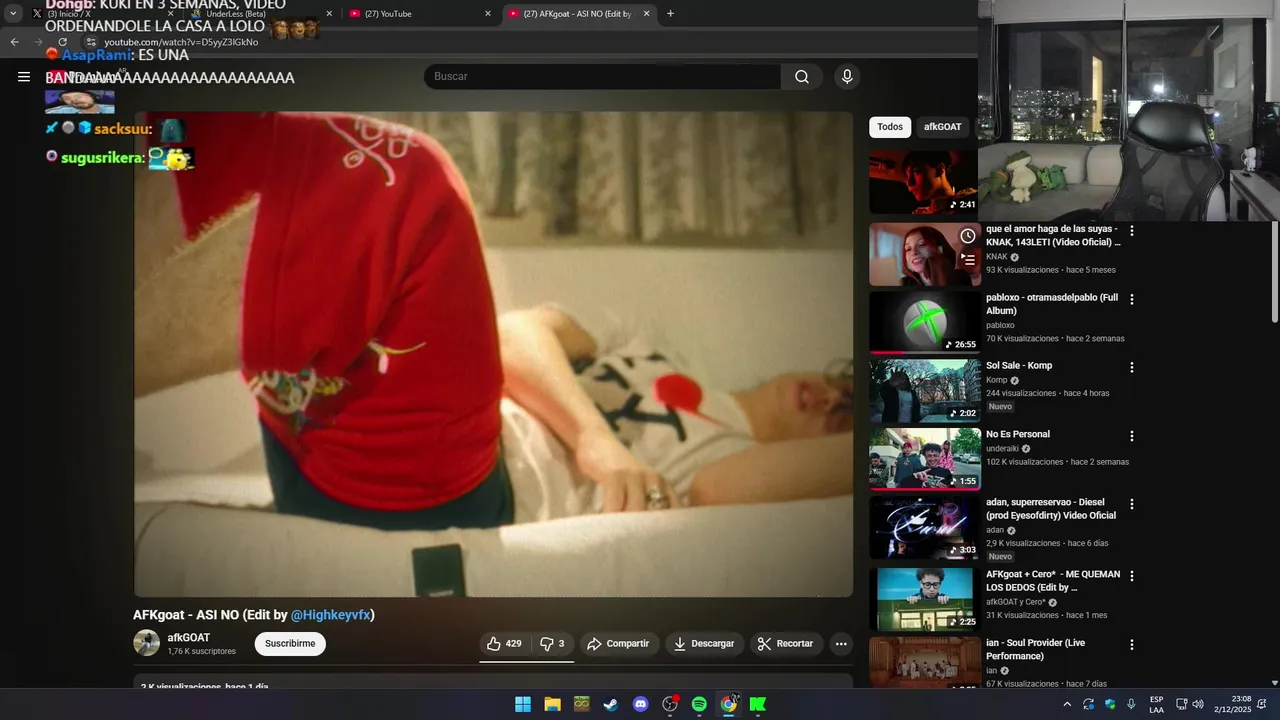1280x720 pixels.
Task: Open Sol Sale - Komp thumbnail
Action: [x=924, y=391]
